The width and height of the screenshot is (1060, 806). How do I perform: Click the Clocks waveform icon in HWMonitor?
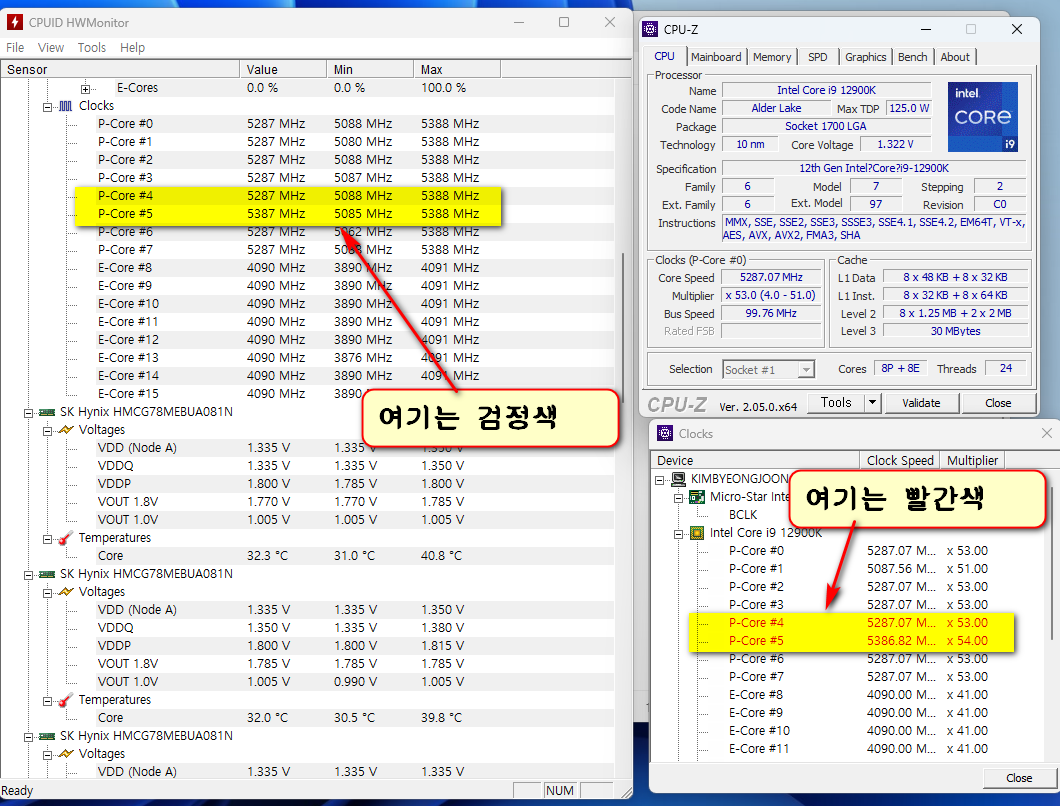66,105
